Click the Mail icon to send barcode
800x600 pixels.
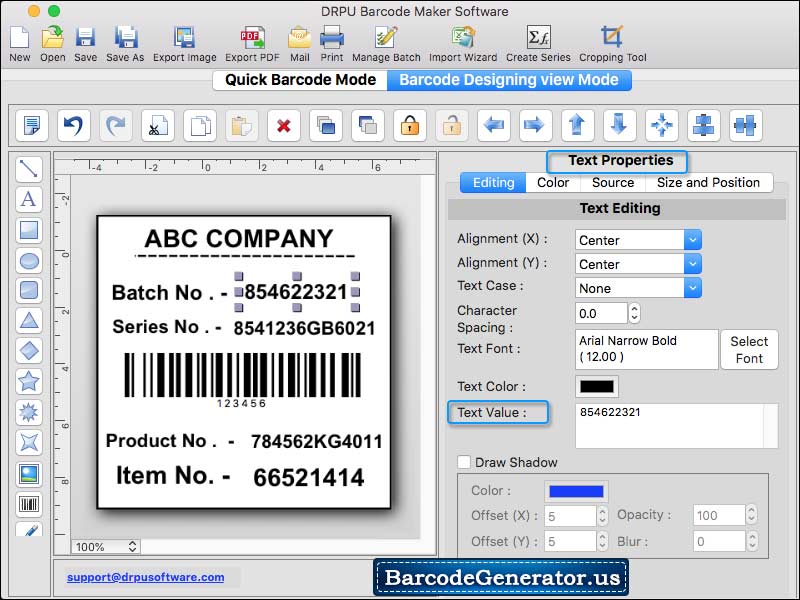[298, 38]
